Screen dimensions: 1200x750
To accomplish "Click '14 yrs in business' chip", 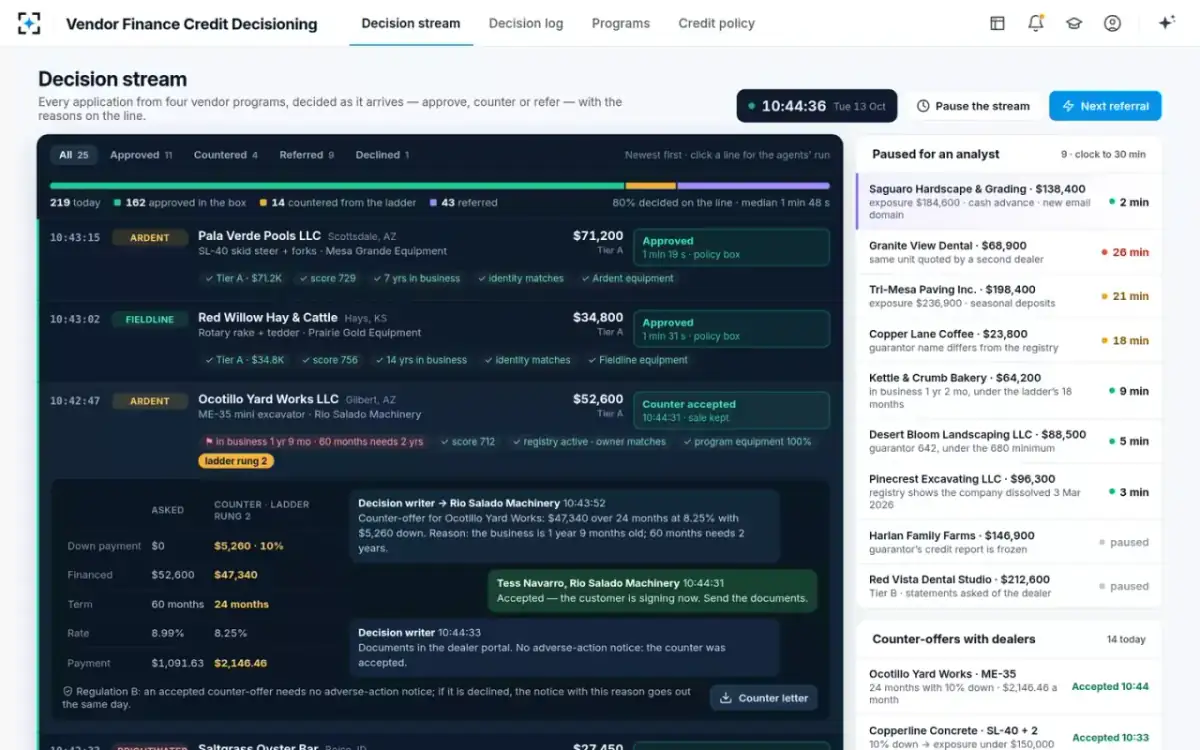I will [420, 360].
